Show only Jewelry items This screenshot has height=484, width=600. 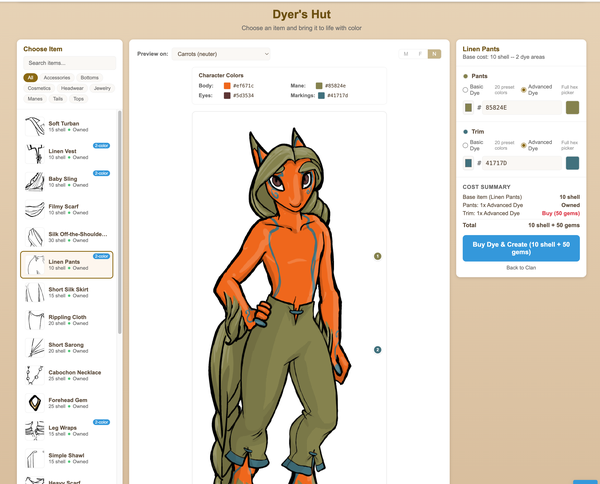102,88
